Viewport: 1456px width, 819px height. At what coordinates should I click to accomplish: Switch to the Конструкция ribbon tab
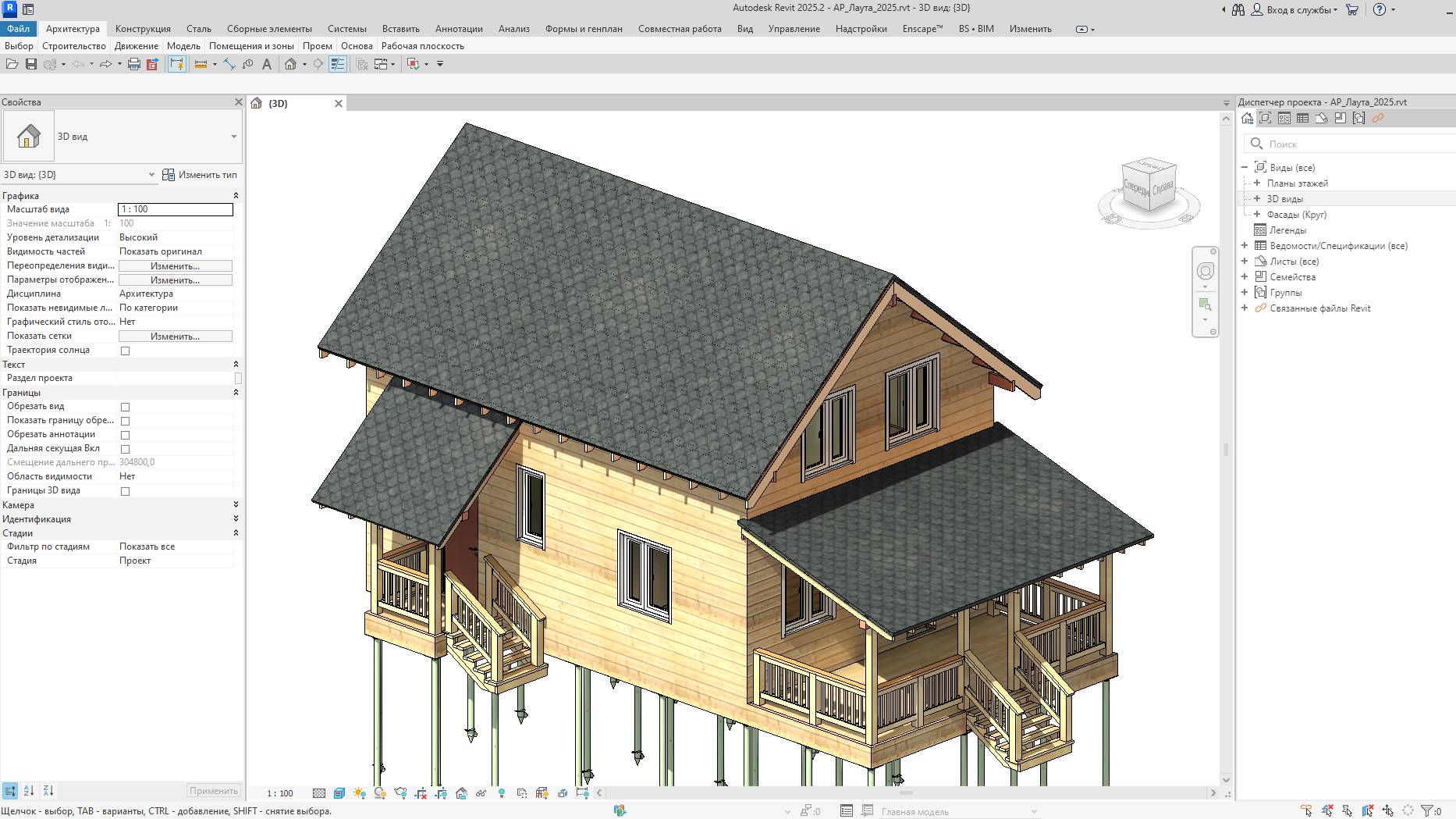pos(142,28)
